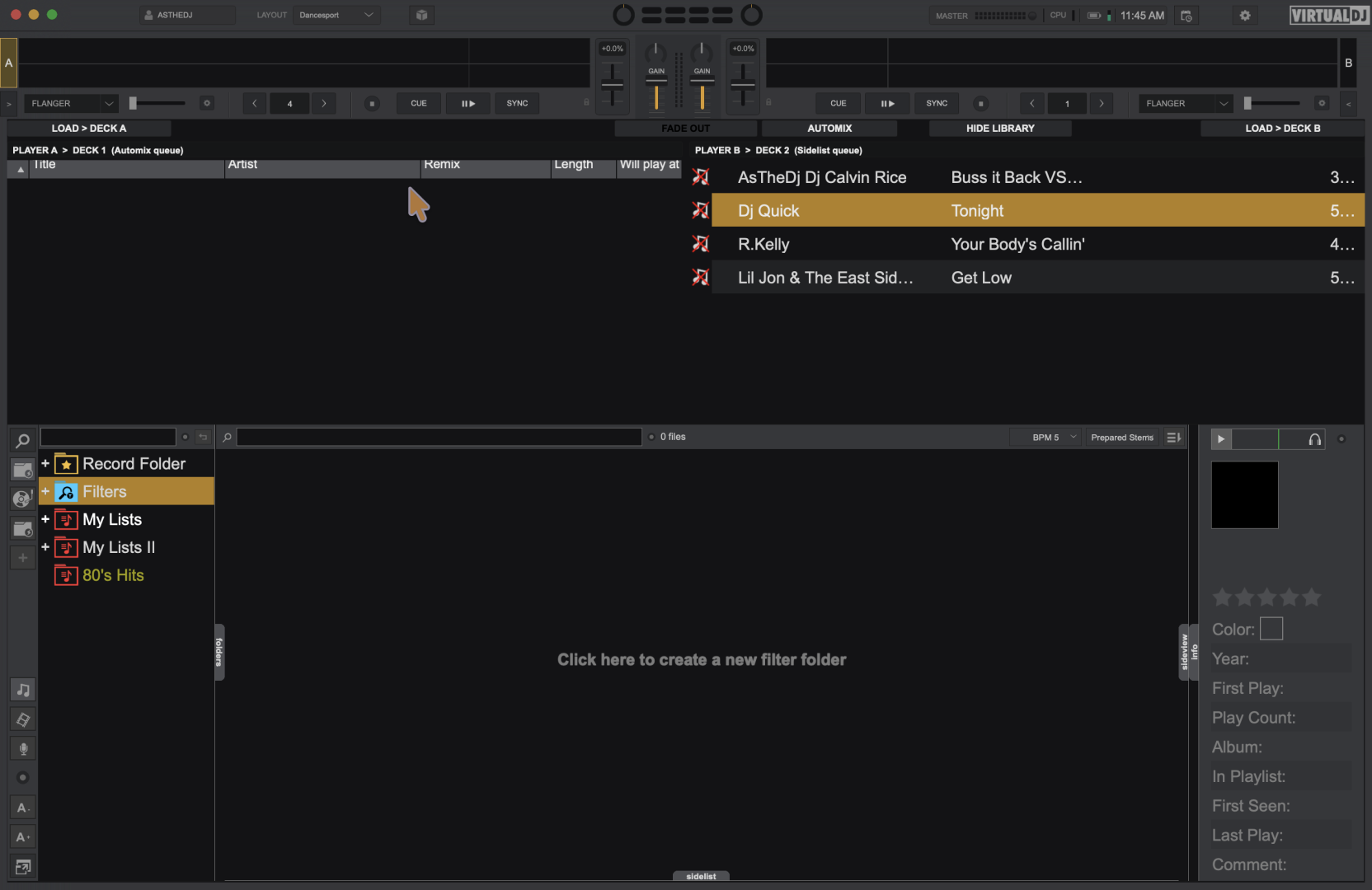Viewport: 1372px width, 890px height.
Task: Click the clock calendar icon beside the time
Action: pos(1186,16)
